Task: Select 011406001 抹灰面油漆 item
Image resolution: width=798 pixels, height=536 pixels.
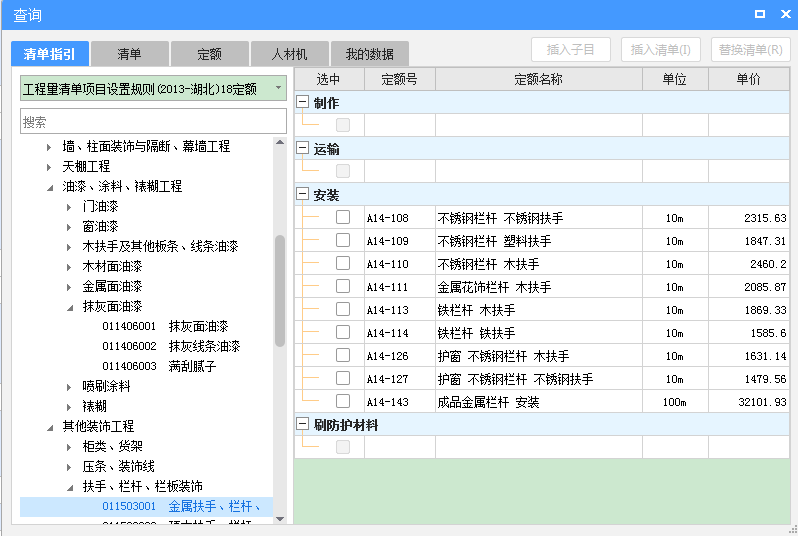Action: tap(165, 326)
